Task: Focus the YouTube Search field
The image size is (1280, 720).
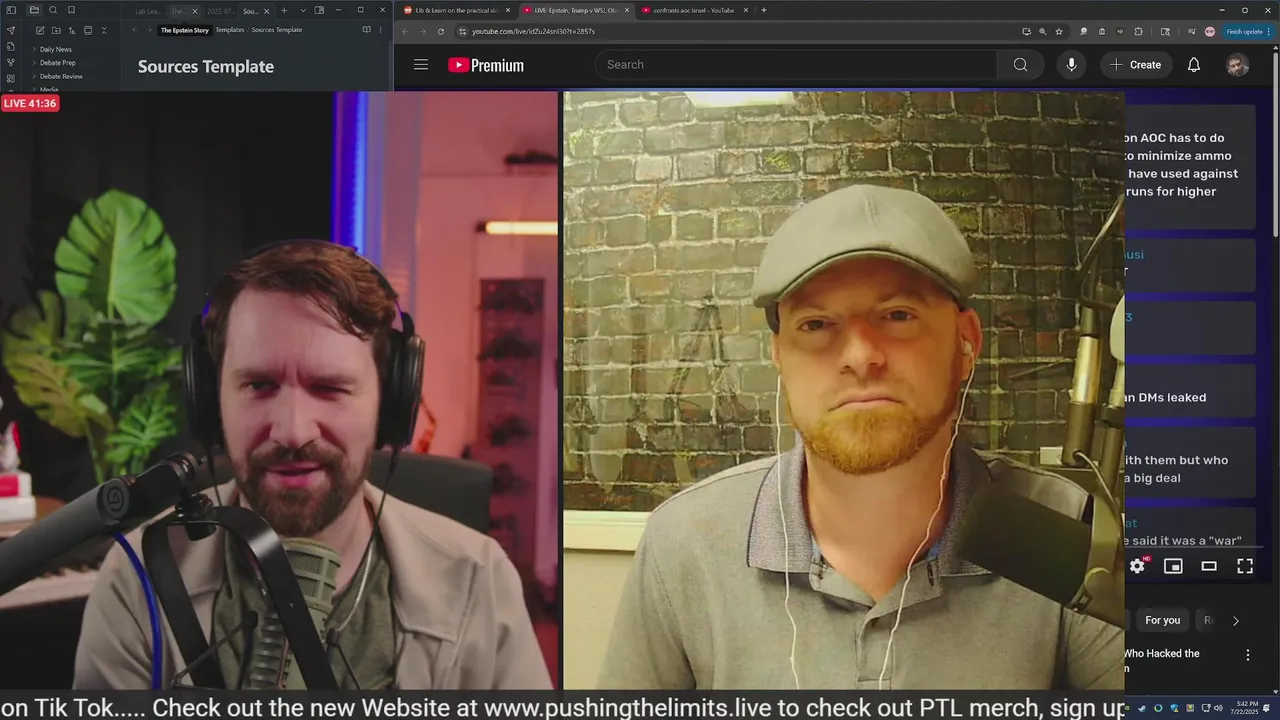Action: coord(796,65)
